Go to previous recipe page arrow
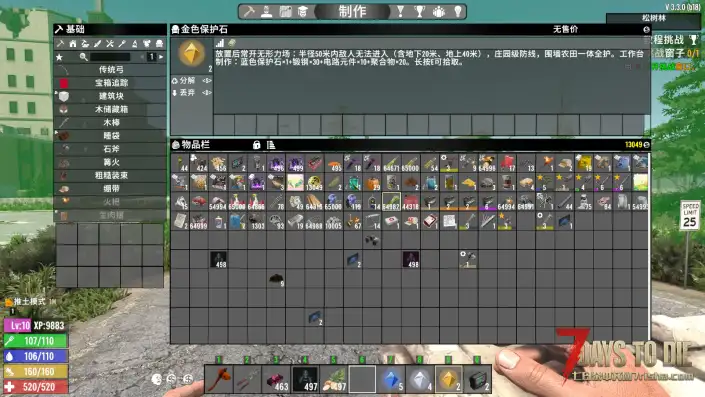The height and width of the screenshot is (397, 705). coord(143,57)
